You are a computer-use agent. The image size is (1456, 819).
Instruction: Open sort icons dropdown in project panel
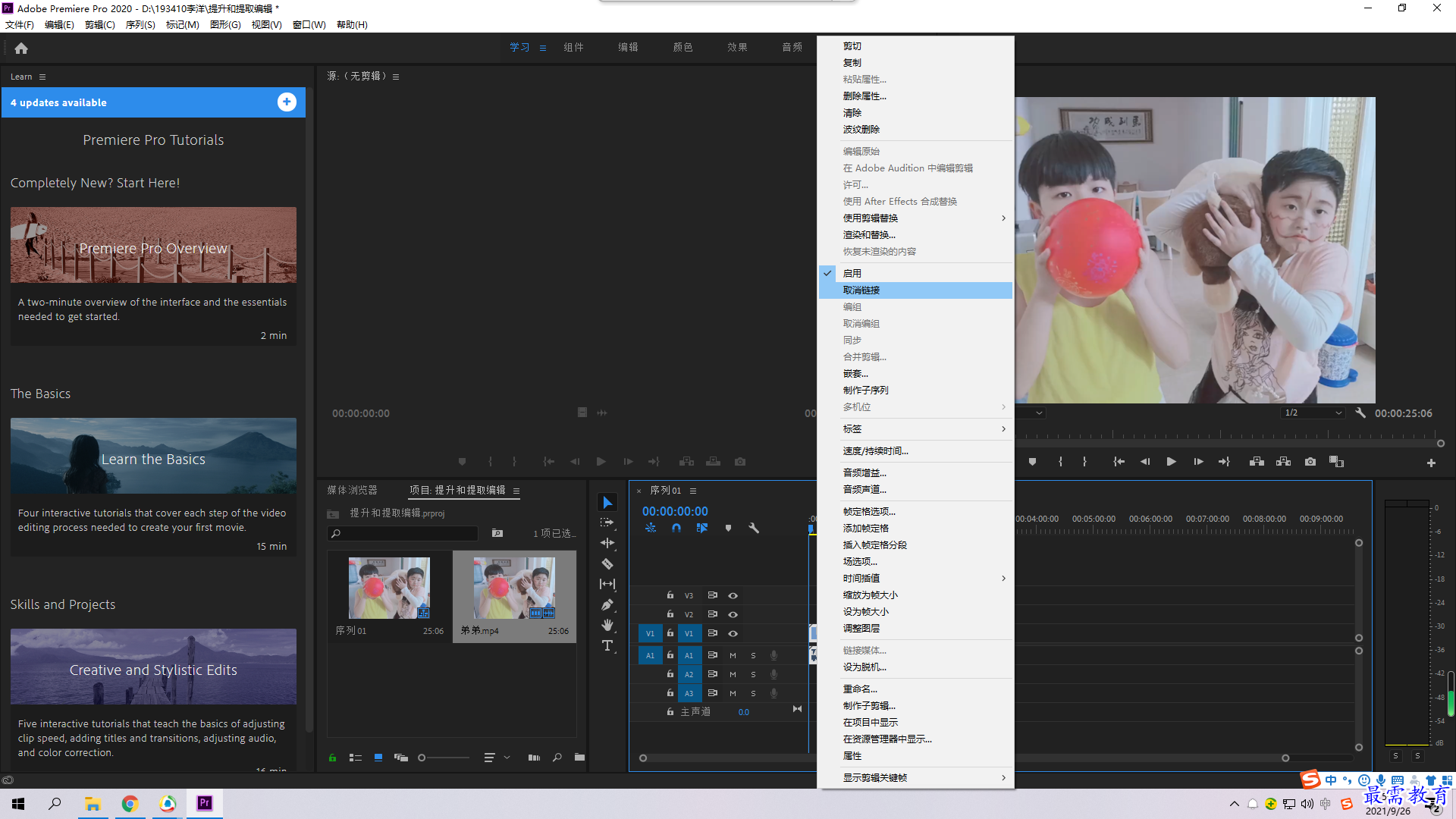click(496, 758)
